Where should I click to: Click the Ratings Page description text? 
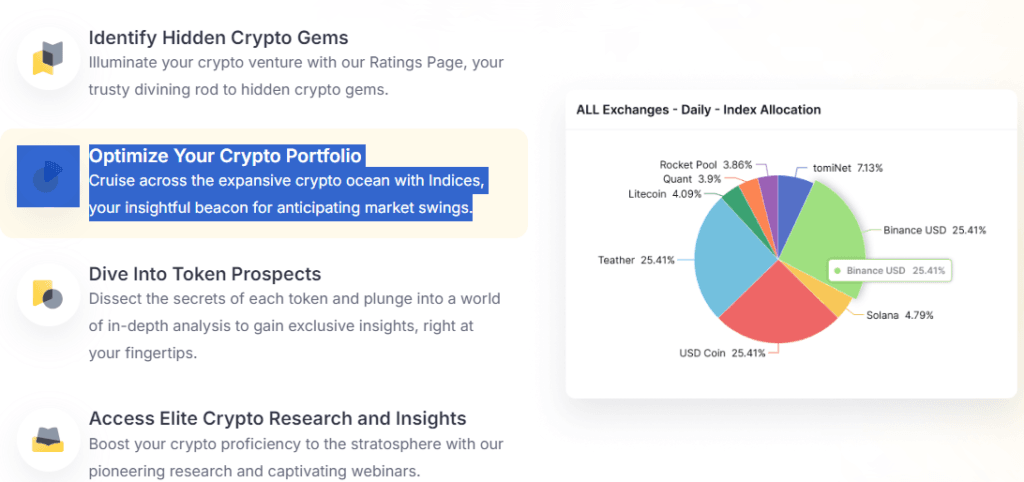coord(296,76)
